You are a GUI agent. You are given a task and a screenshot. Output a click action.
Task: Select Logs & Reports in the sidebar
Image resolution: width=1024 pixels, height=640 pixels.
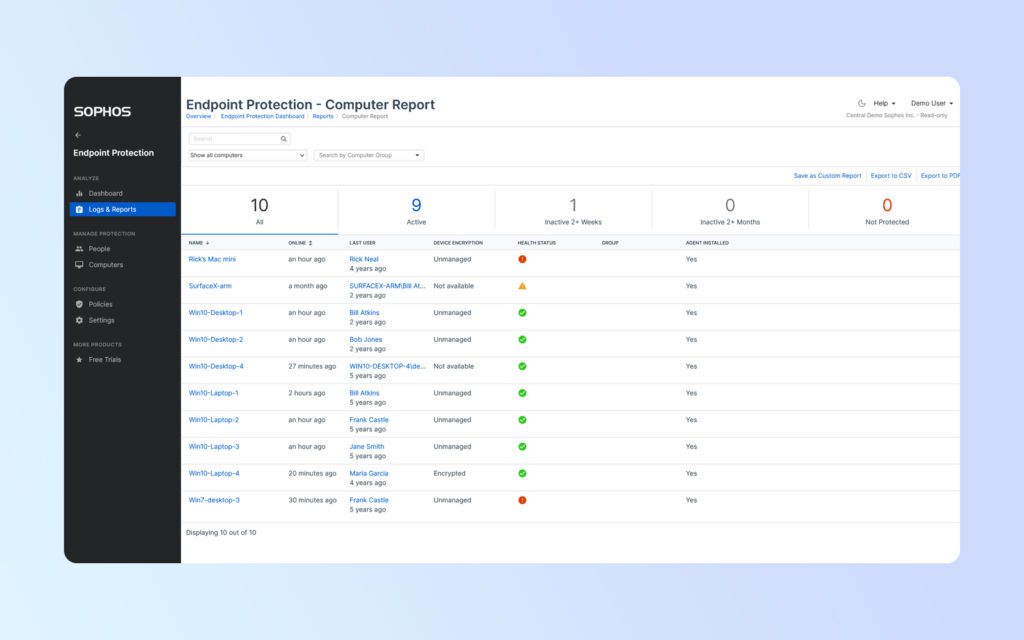(x=114, y=208)
